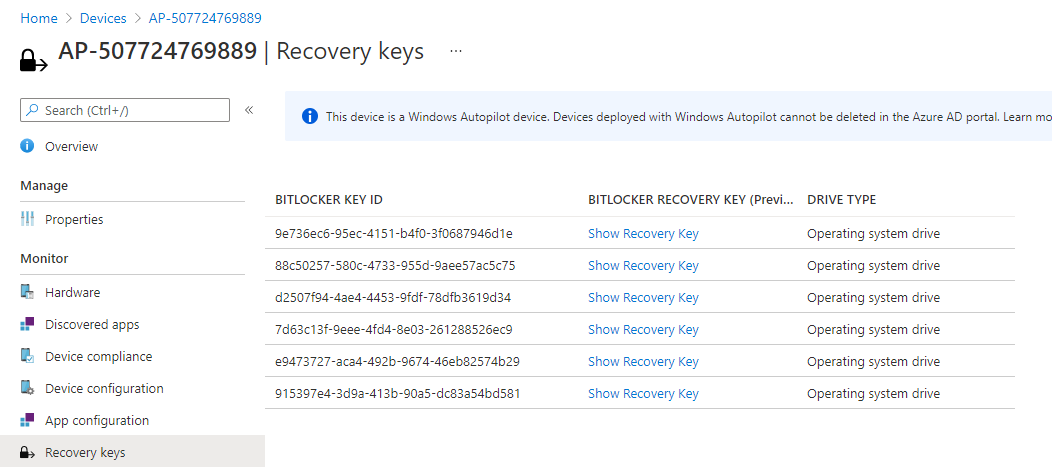
Task: Open the ellipsis more options menu
Action: coord(456,51)
